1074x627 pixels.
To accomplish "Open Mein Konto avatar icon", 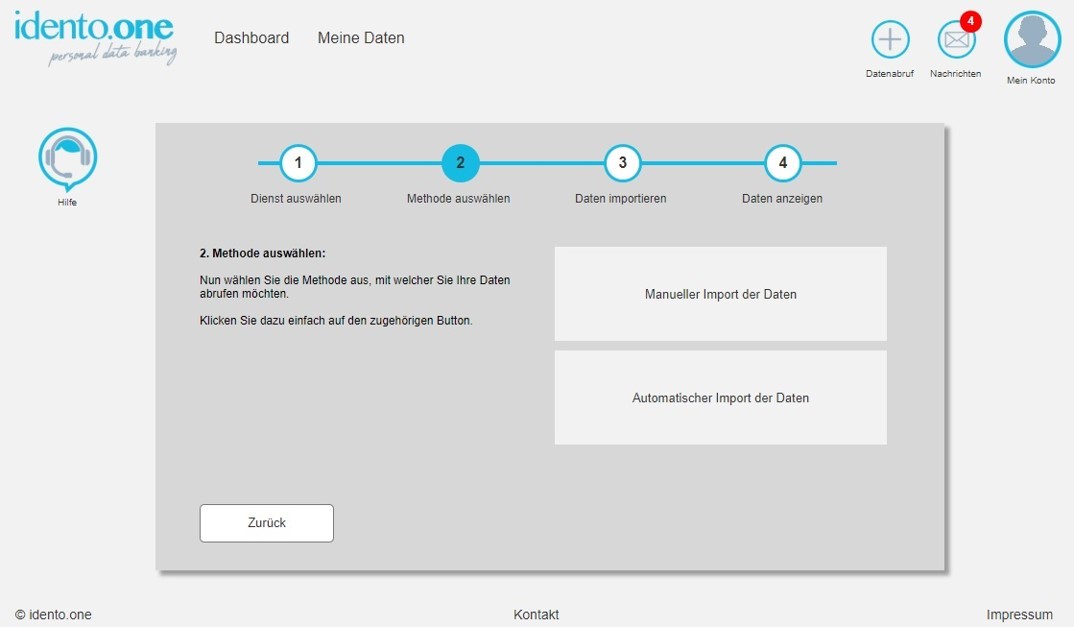I will click(1032, 40).
